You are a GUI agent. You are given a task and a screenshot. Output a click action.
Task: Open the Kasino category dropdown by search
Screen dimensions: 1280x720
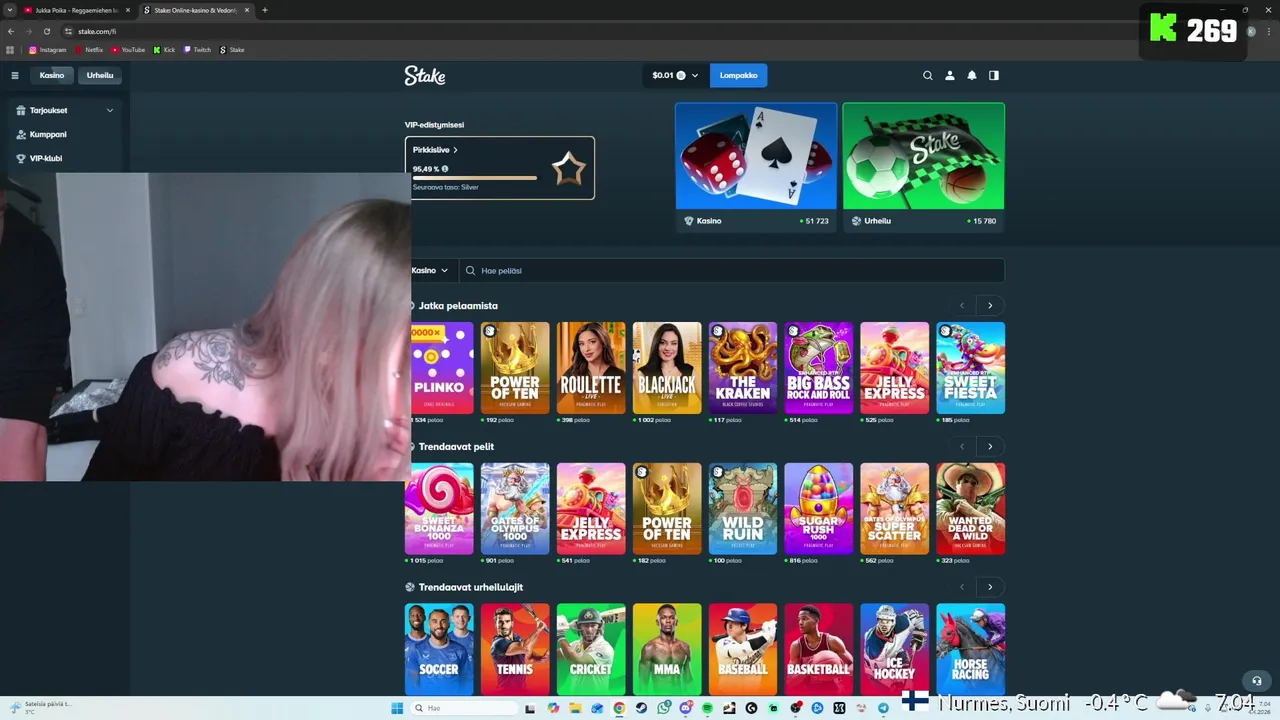[430, 270]
